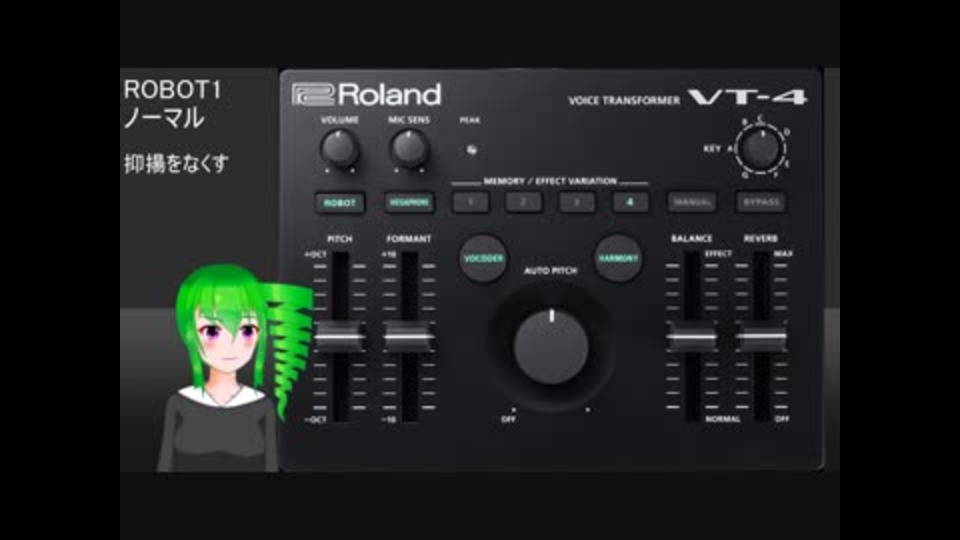Click the green-haired avatar character
960x540 pixels.
tap(236, 367)
